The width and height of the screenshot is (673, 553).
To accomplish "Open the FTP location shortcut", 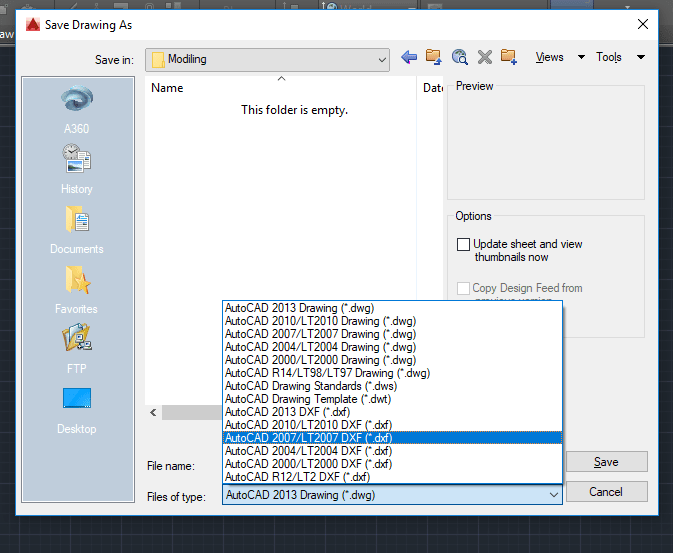I will 77,349.
